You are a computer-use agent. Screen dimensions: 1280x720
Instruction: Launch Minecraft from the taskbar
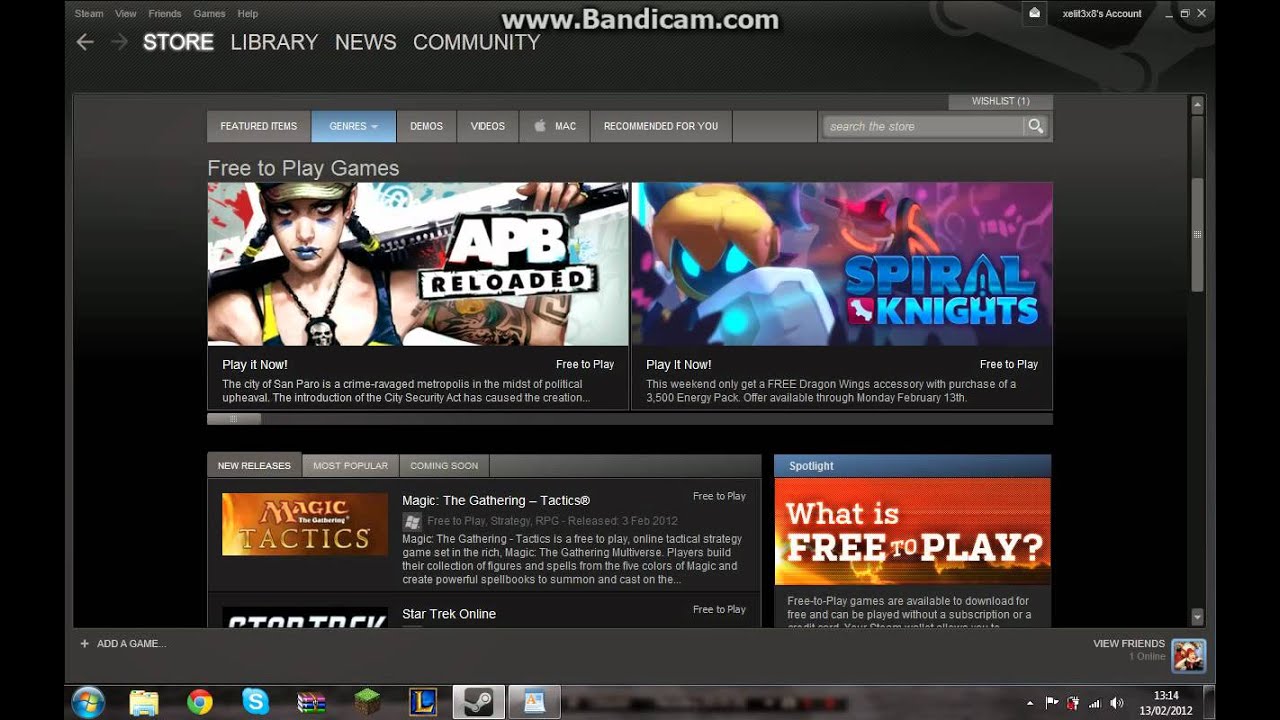tap(369, 702)
